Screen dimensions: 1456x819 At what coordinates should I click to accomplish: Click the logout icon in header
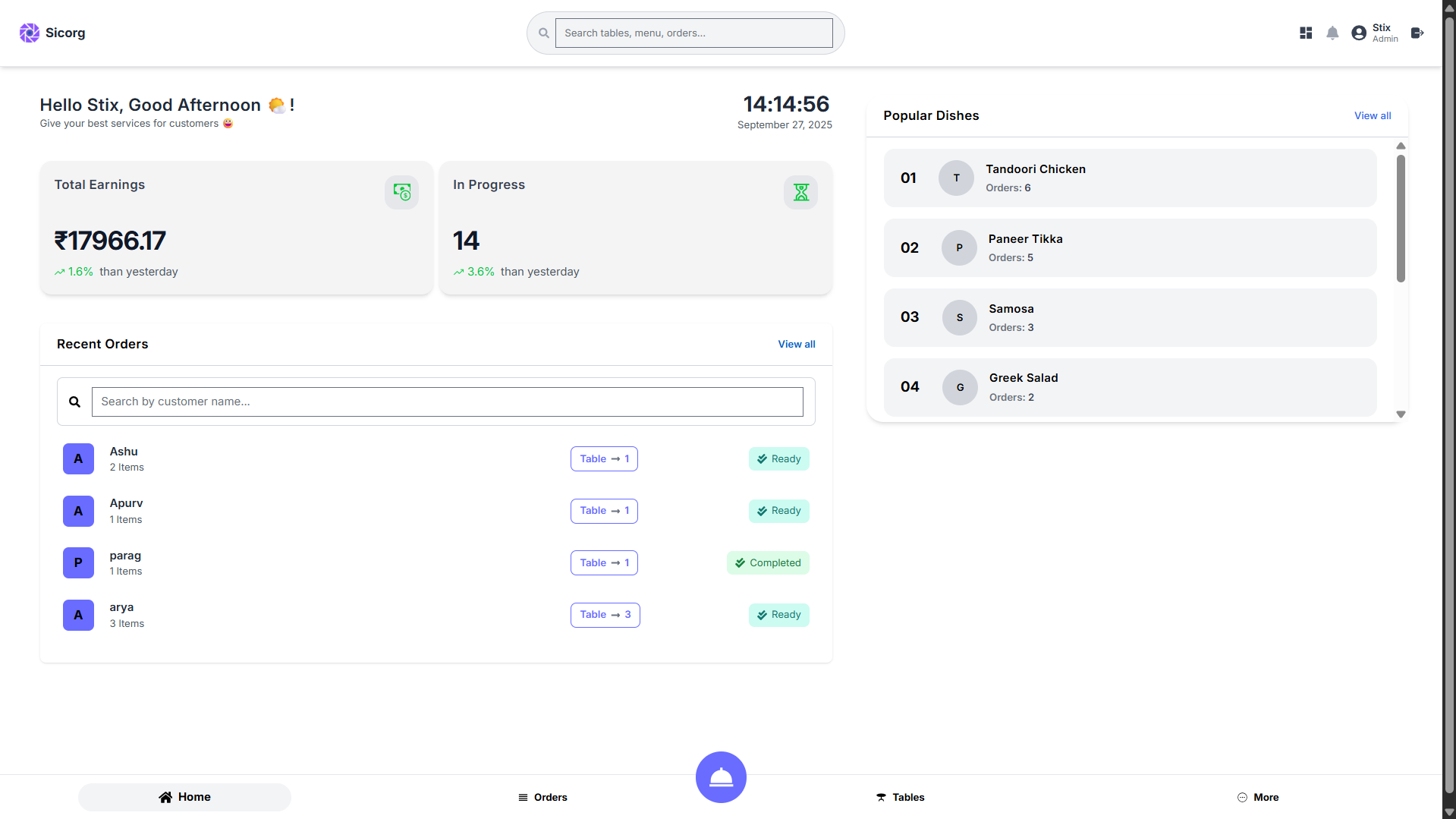tap(1417, 33)
